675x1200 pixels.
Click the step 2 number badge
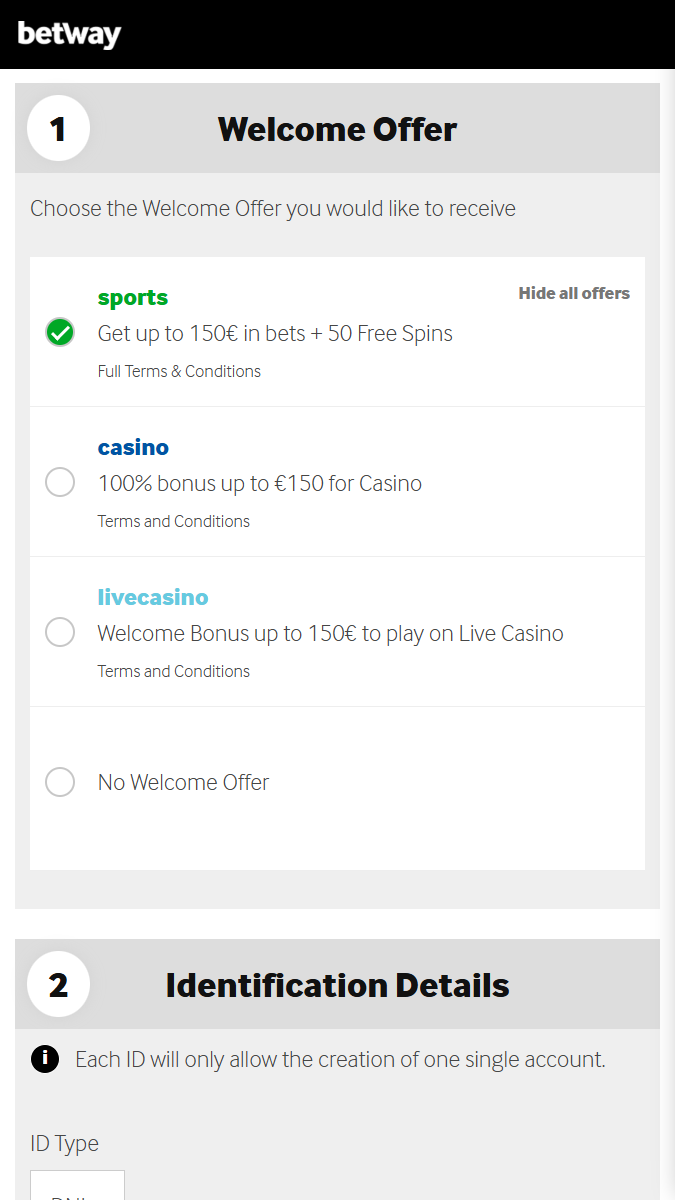click(58, 985)
